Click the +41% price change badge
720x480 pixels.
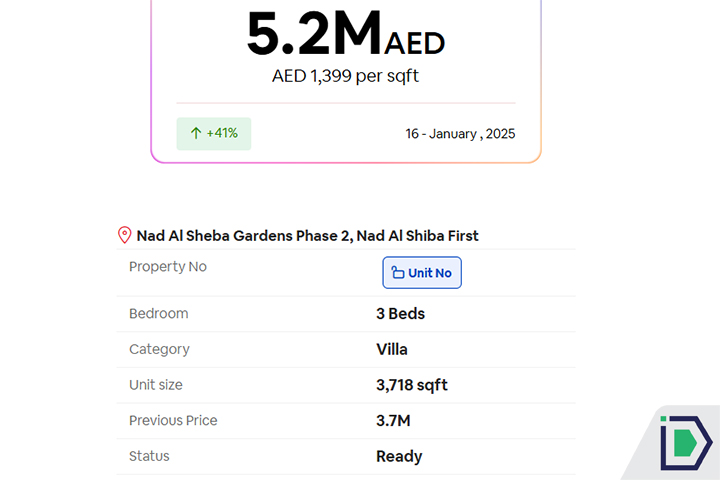pos(214,133)
